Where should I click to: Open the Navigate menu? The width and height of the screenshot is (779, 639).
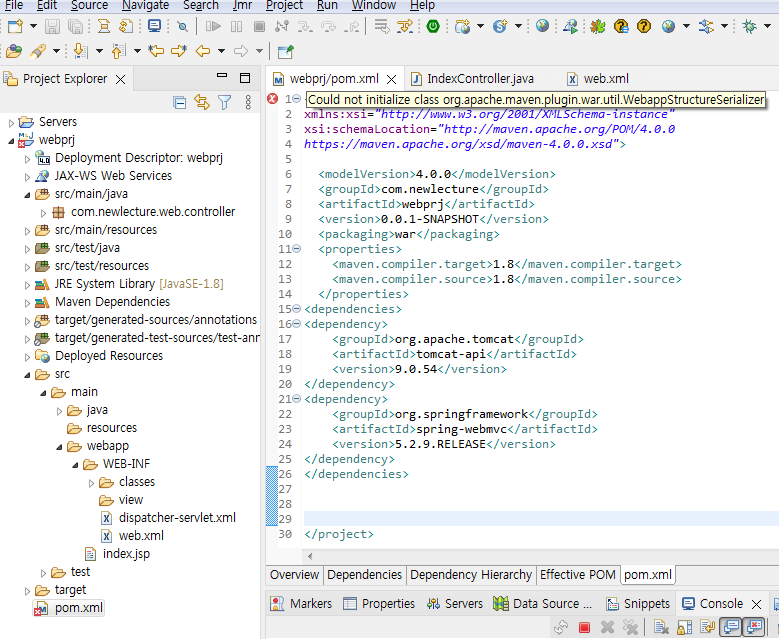tap(145, 5)
